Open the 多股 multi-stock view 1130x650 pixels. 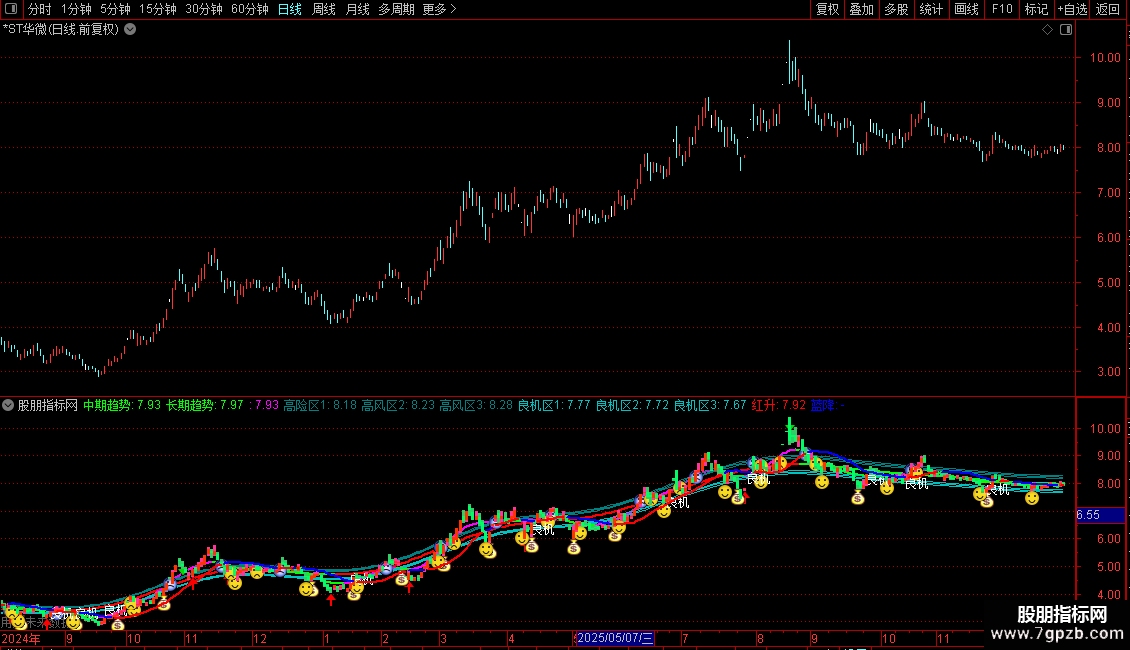click(x=897, y=9)
